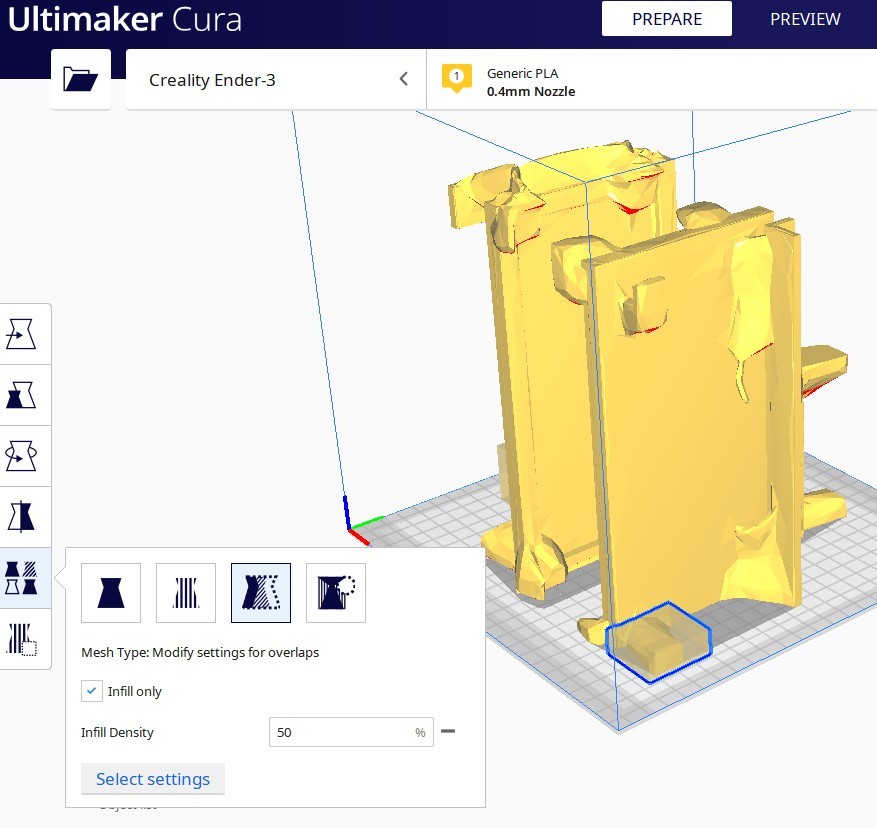Set mesh type to Don't support overlaps
Screen dimensions: 877x828
coord(336,593)
